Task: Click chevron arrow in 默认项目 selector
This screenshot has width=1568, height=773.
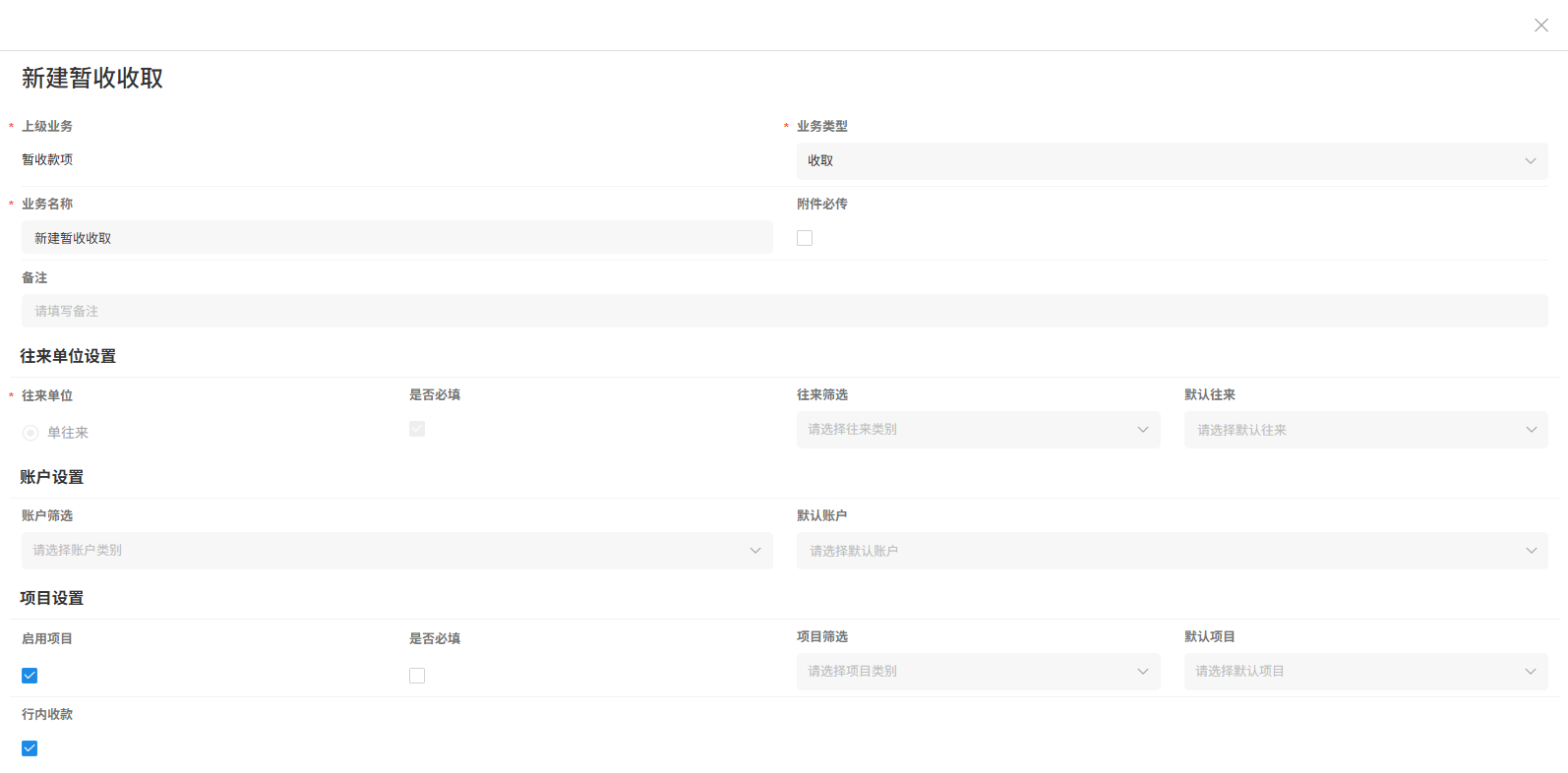Action: click(x=1530, y=672)
